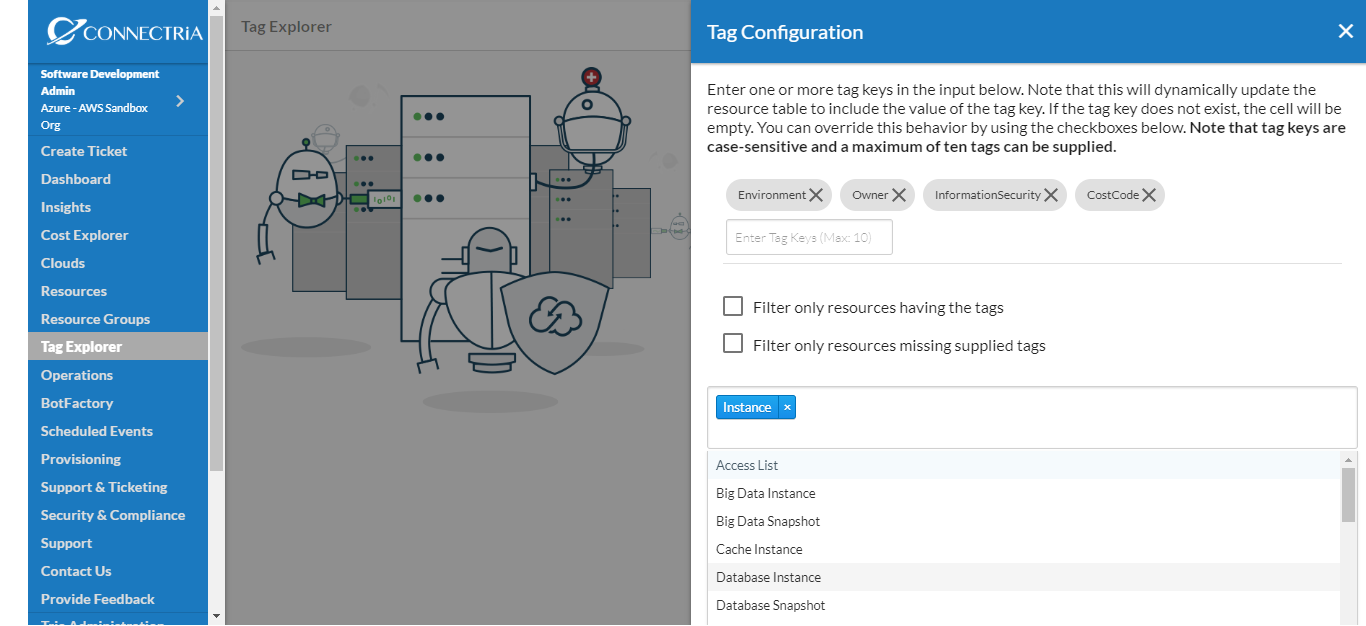Image resolution: width=1366 pixels, height=626 pixels.
Task: Click the sidebar scrollbar up arrow
Action: point(217,7)
